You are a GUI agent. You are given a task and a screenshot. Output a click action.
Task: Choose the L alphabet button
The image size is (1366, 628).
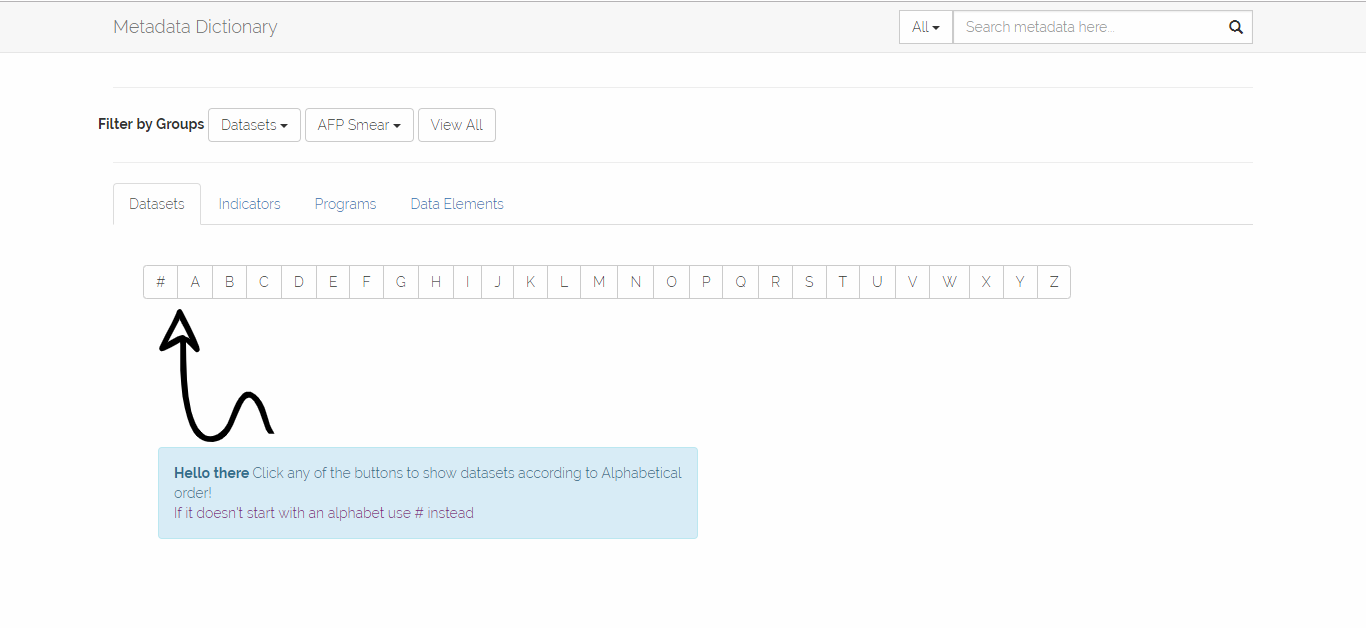click(564, 282)
